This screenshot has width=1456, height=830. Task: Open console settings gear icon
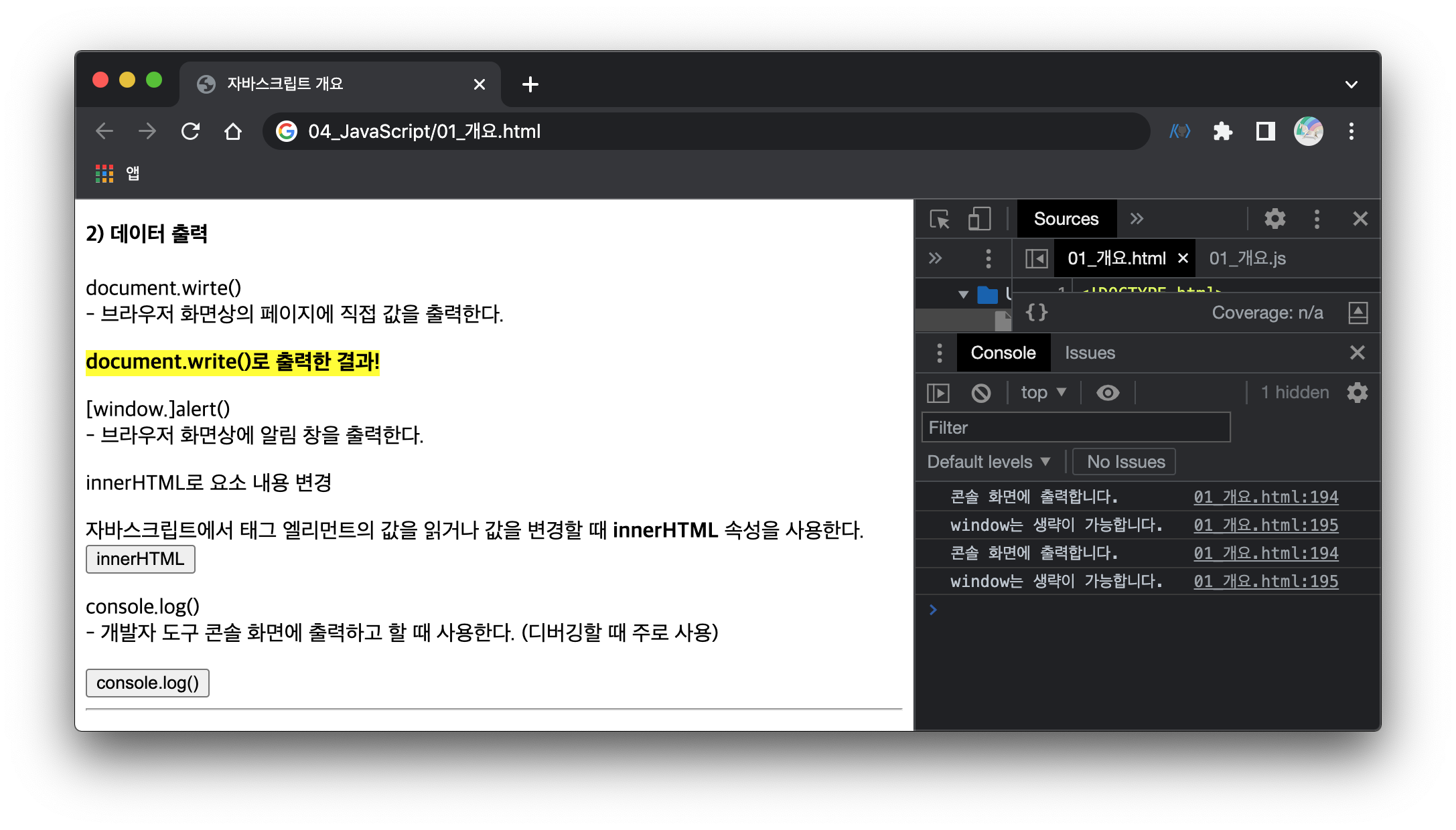tap(1358, 393)
